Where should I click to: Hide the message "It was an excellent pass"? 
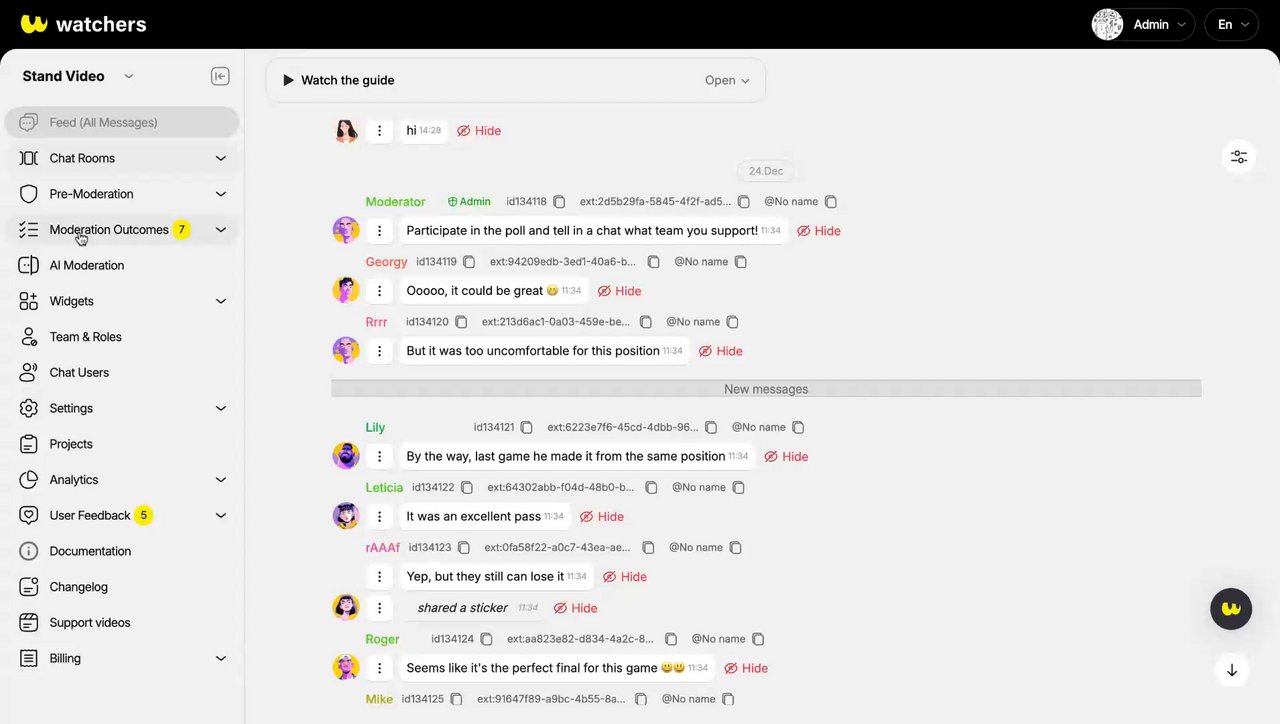pyautogui.click(x=601, y=517)
